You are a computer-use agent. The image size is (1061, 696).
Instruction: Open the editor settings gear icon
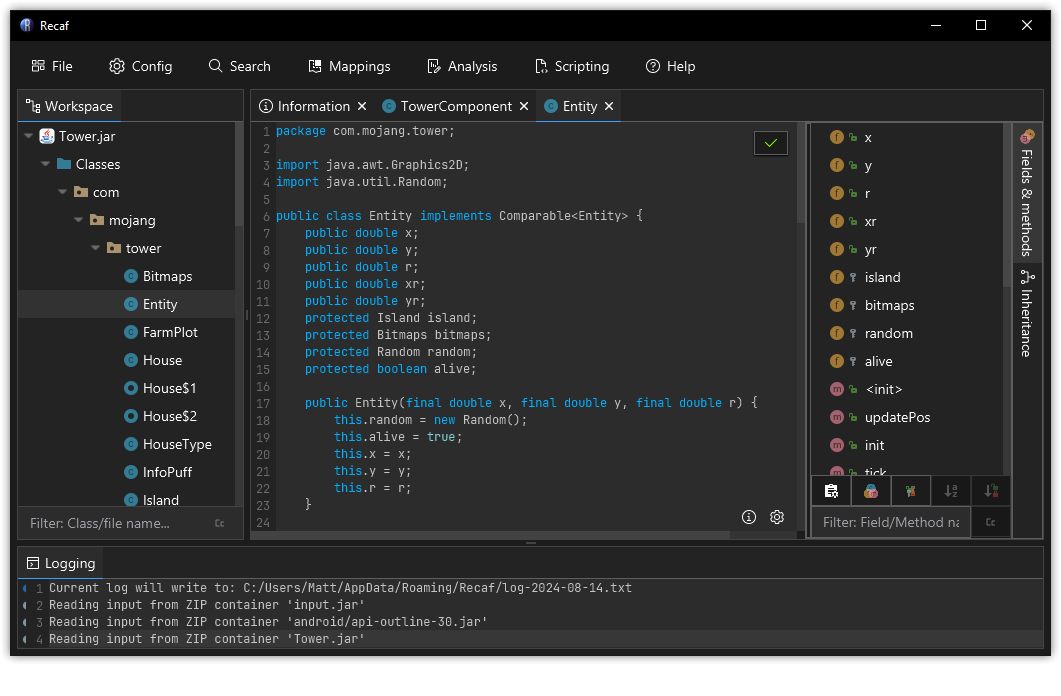(x=777, y=517)
